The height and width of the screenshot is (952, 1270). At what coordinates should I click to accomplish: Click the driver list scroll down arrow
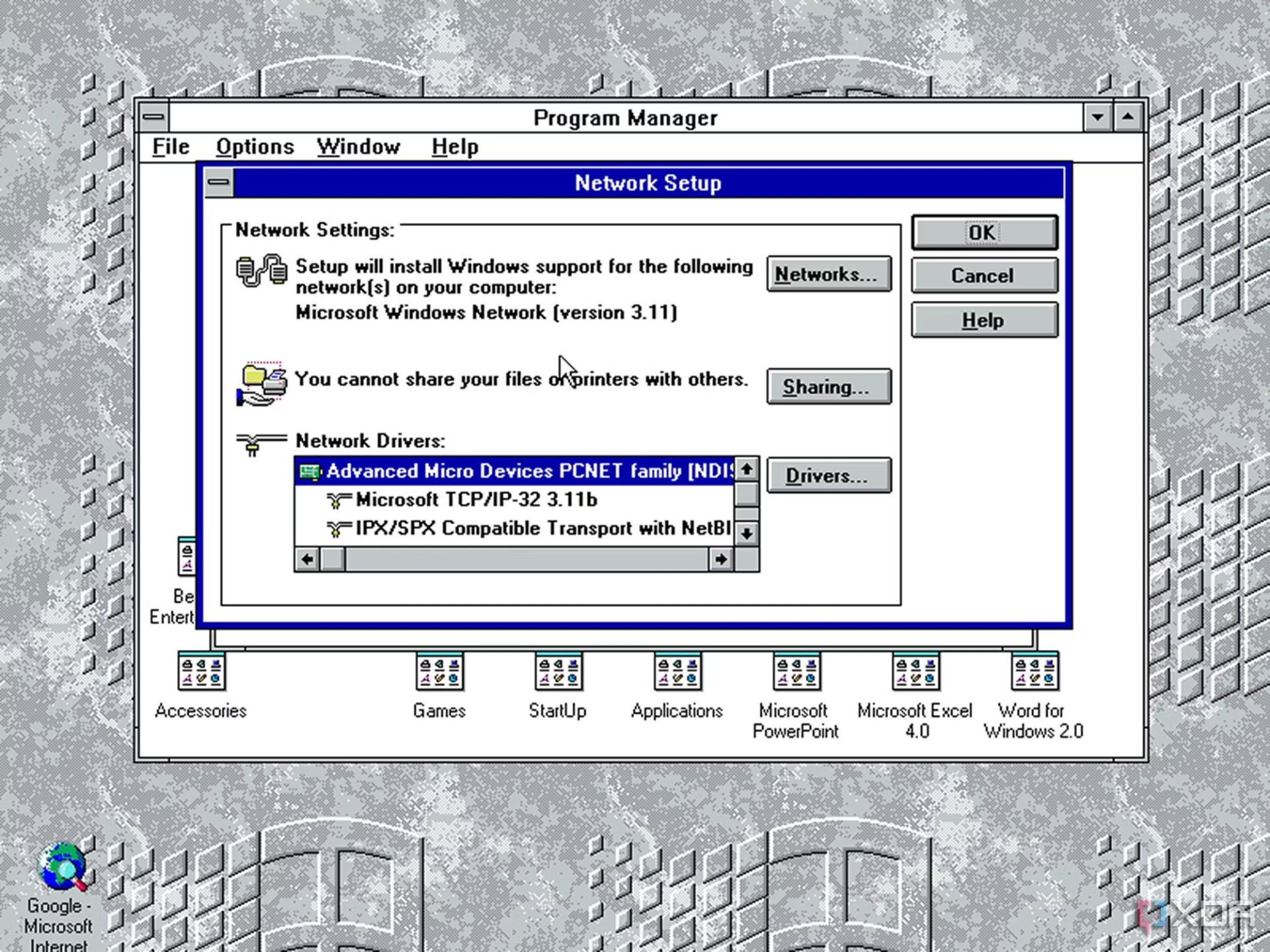[x=747, y=534]
